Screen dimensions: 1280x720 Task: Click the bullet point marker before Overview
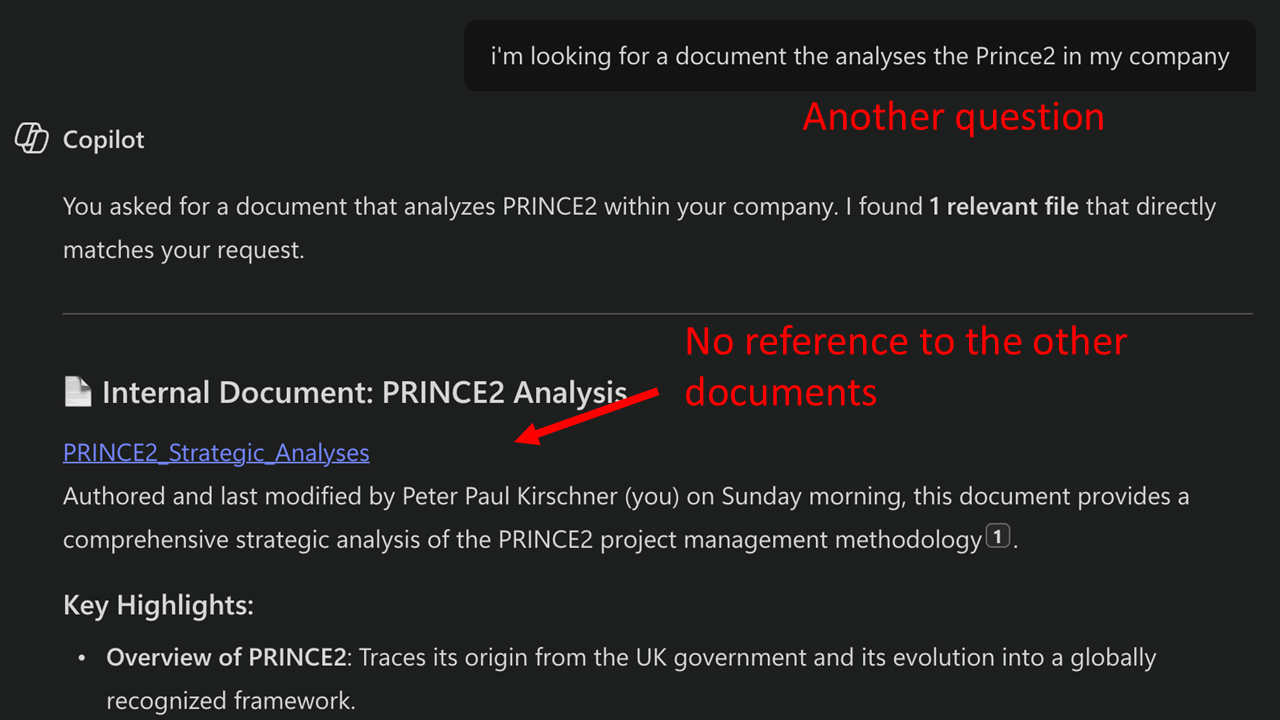click(82, 659)
